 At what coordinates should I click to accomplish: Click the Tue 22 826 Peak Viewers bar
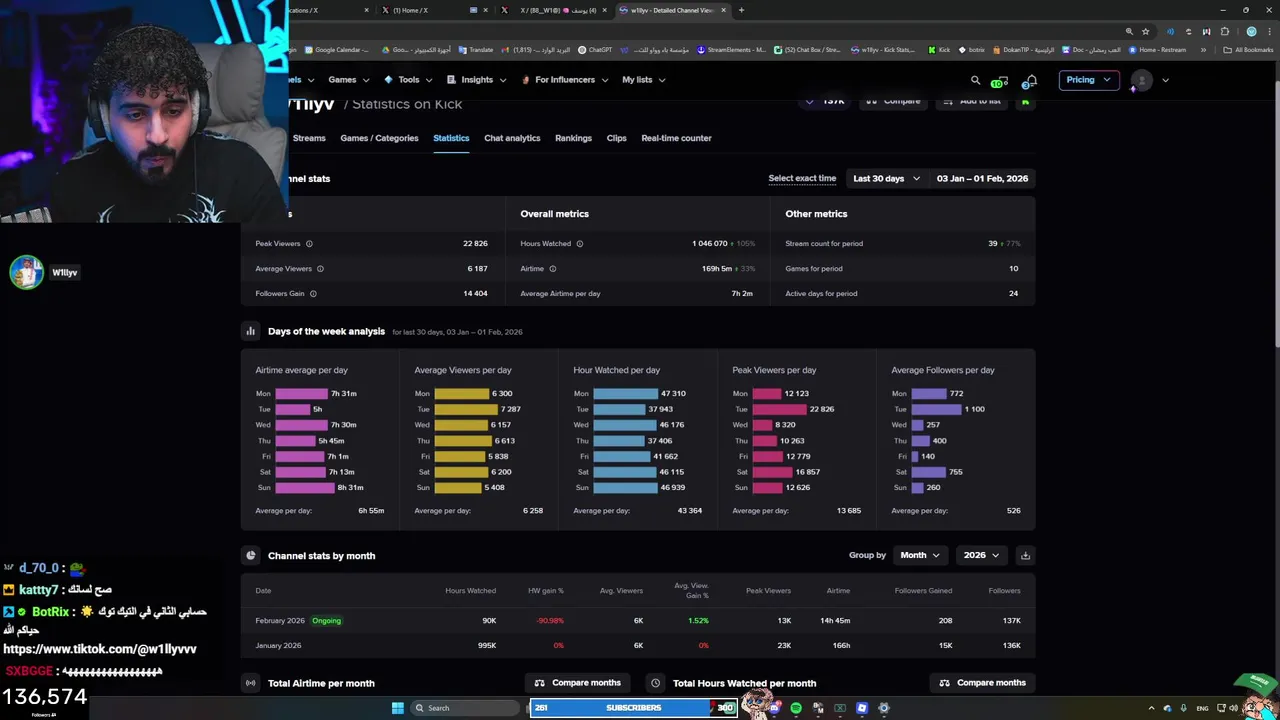coord(779,409)
